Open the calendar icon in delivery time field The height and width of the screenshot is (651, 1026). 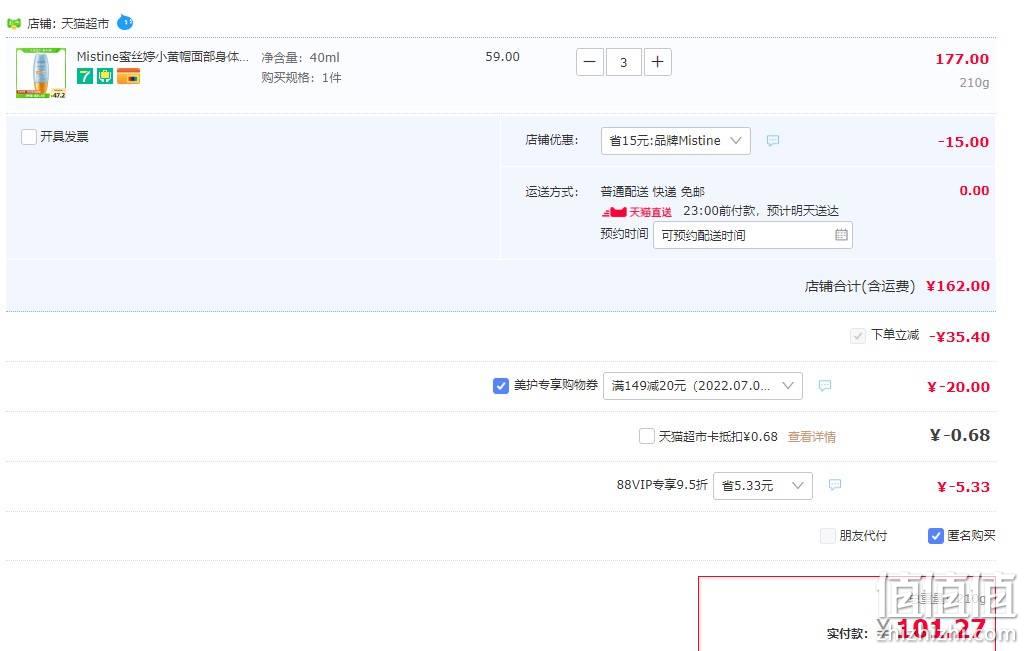(x=841, y=235)
